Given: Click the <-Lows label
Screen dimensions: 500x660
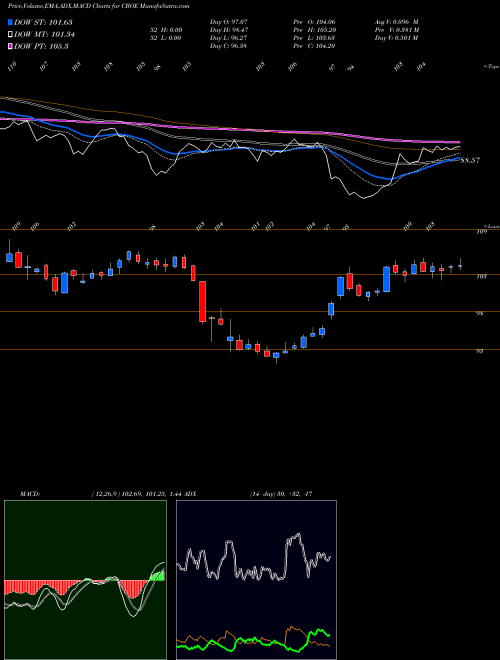Looking at the screenshot, I should [490, 226].
